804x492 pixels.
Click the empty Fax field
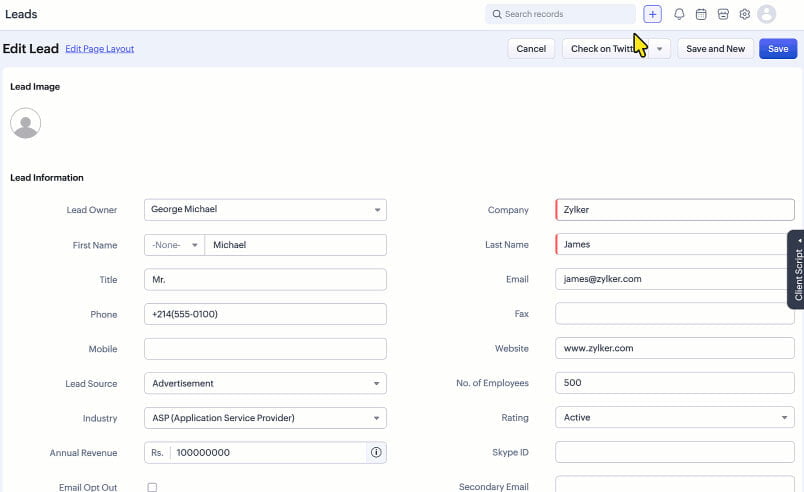coord(675,314)
